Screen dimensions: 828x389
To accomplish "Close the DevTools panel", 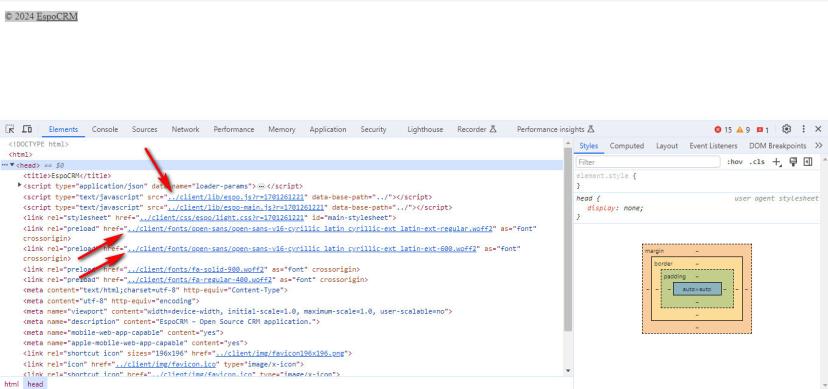I will (x=818, y=129).
